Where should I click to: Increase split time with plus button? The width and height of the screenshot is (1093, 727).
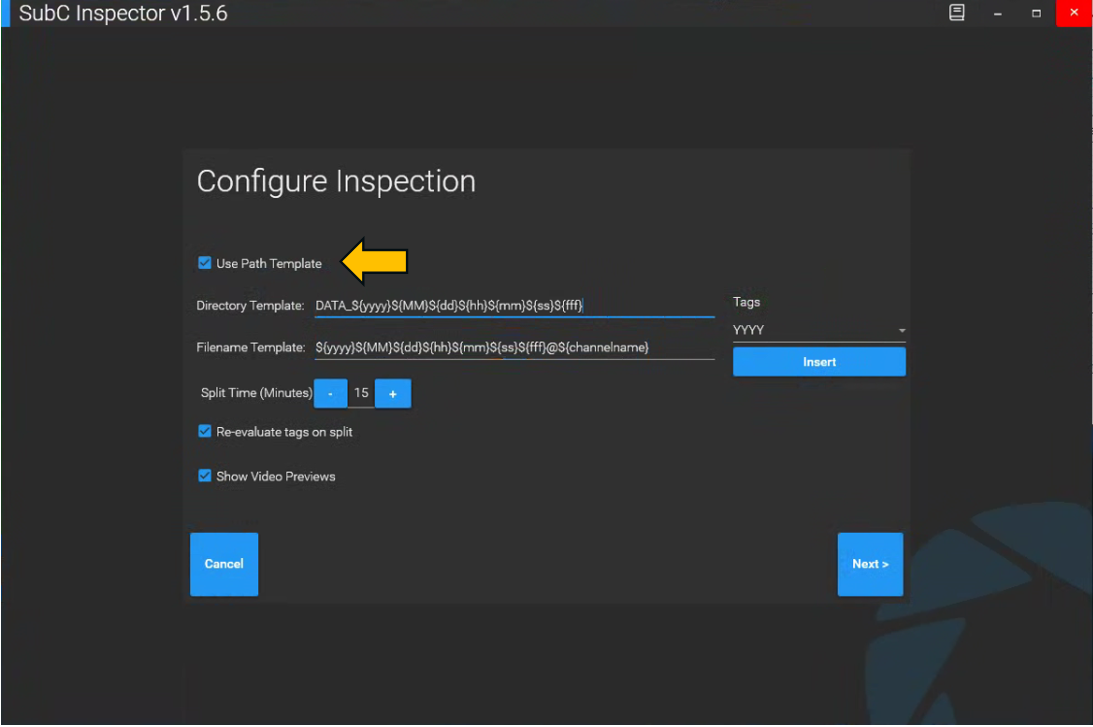pyautogui.click(x=393, y=394)
